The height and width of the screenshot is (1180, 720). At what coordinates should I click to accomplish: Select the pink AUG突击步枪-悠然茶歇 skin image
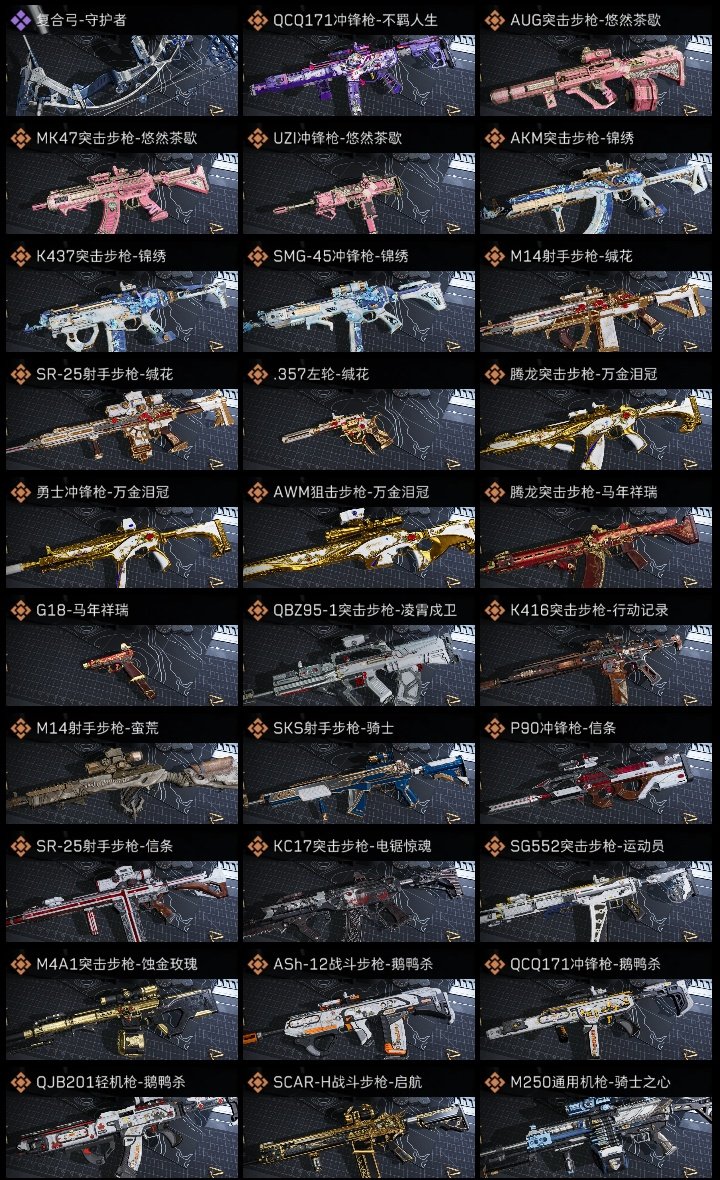(x=596, y=75)
